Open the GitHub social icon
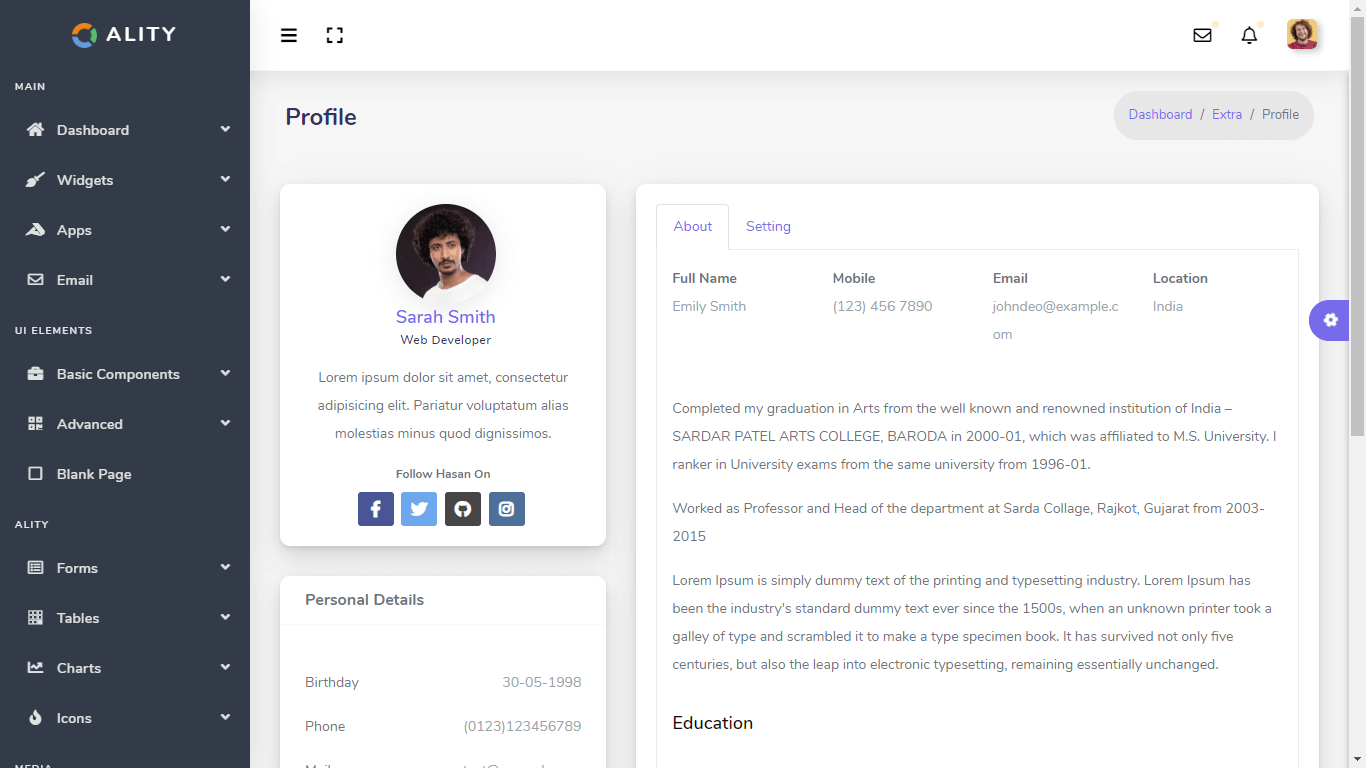Screen dimensions: 1366x768 (463, 509)
